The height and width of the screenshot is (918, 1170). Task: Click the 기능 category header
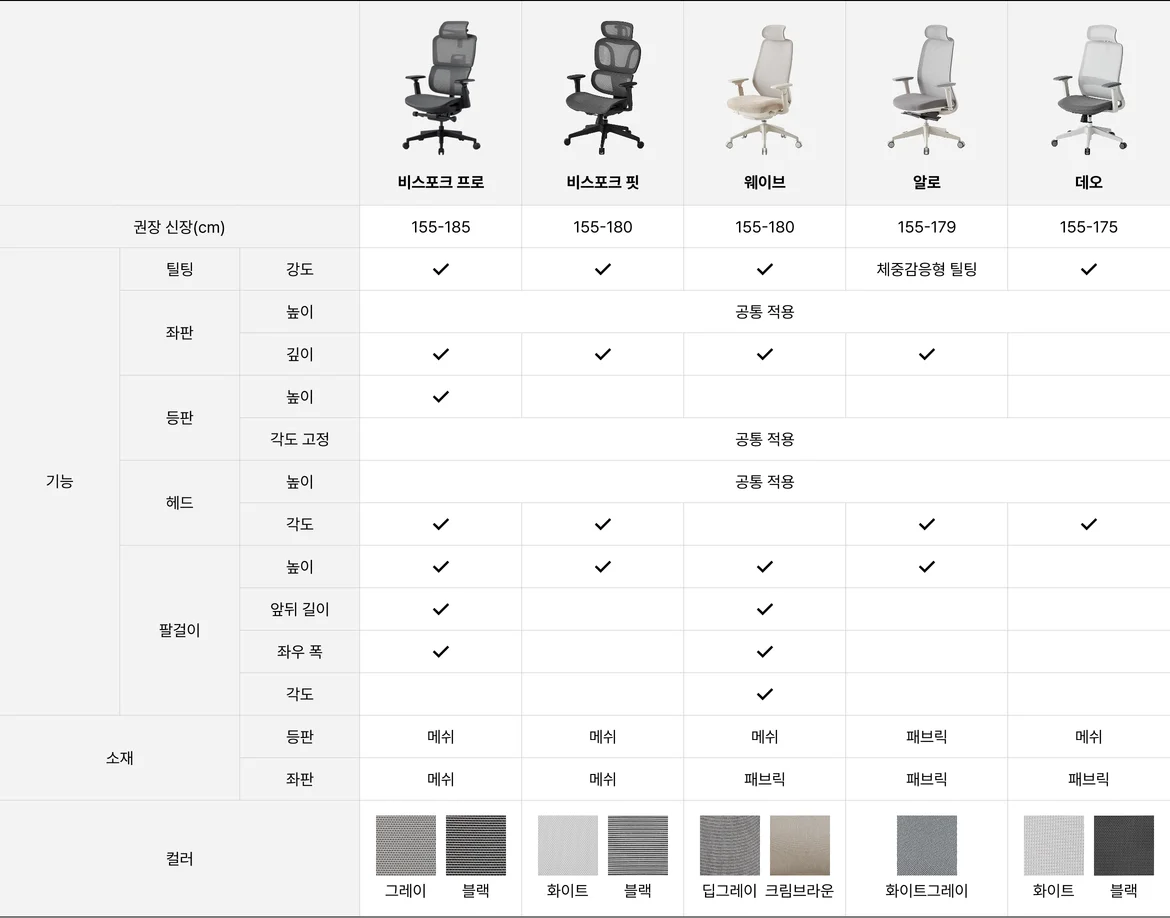tap(60, 481)
